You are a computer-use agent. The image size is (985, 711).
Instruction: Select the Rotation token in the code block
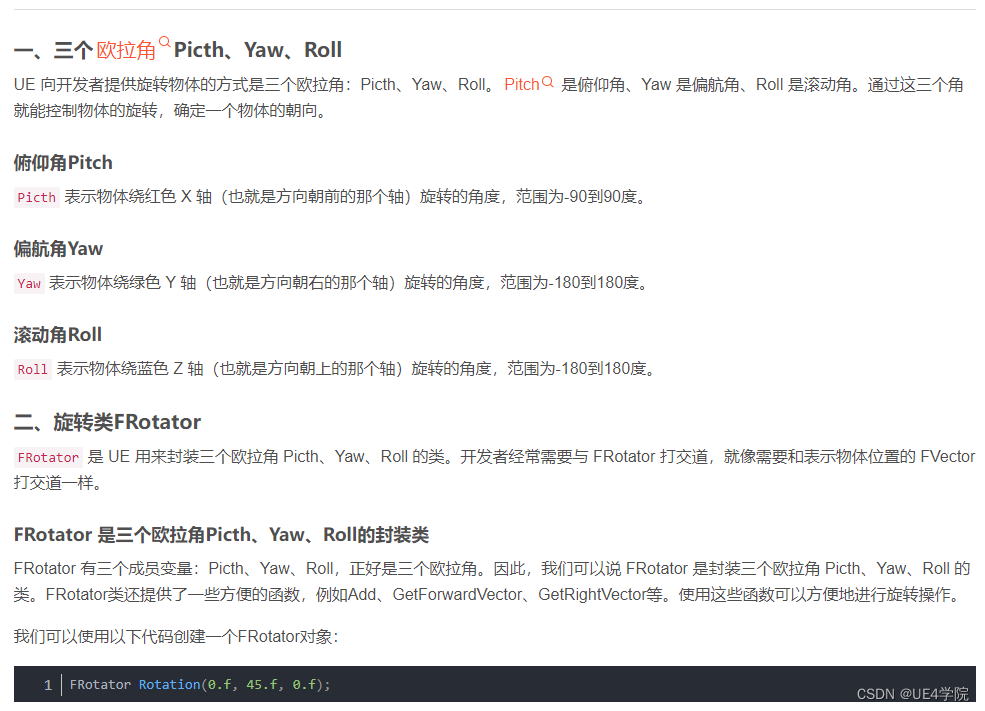point(168,684)
